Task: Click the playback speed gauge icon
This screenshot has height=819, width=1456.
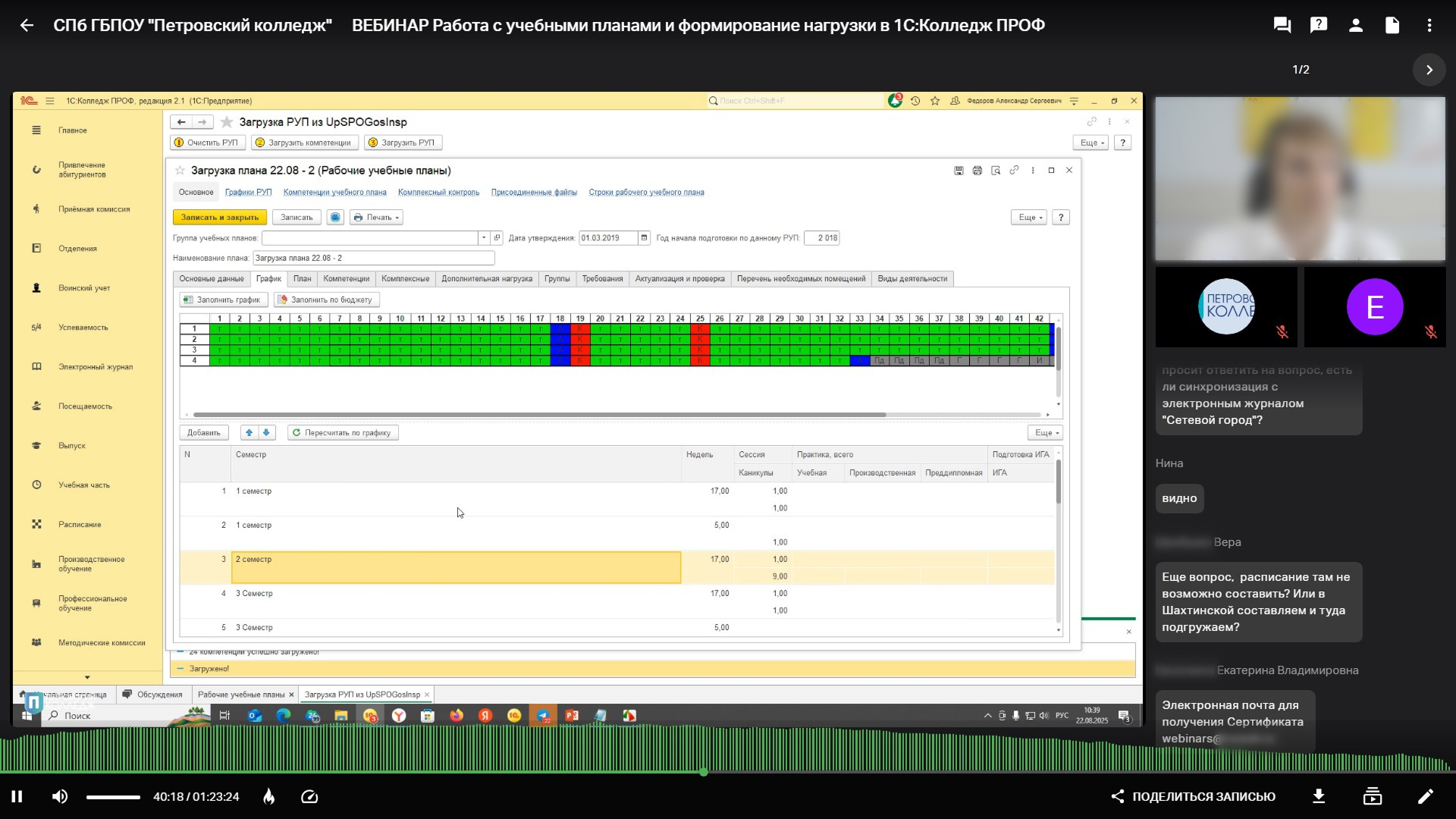Action: tap(309, 796)
